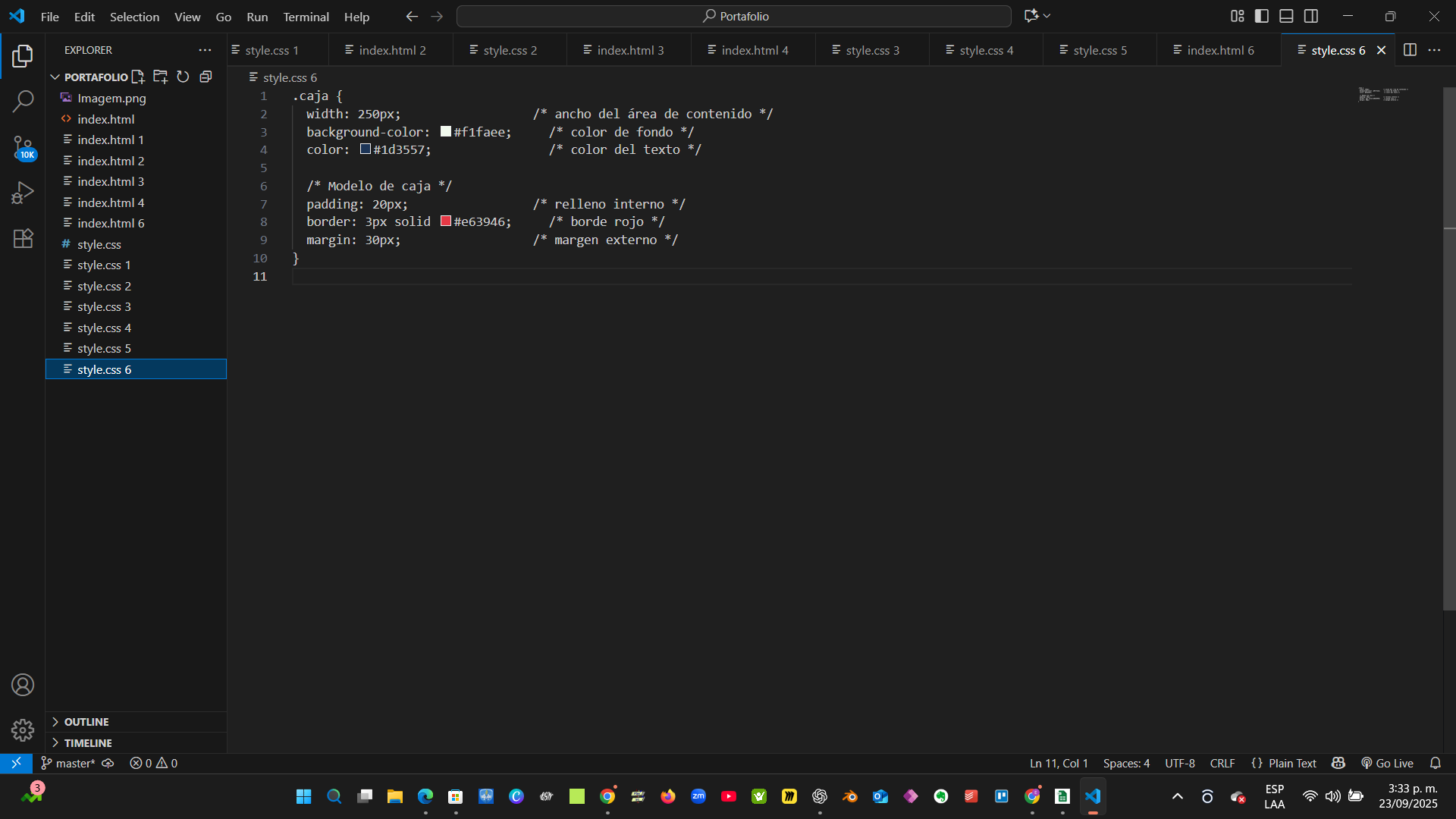Click errors and warnings count in status bar
Image resolution: width=1456 pixels, height=819 pixels.
(x=153, y=763)
